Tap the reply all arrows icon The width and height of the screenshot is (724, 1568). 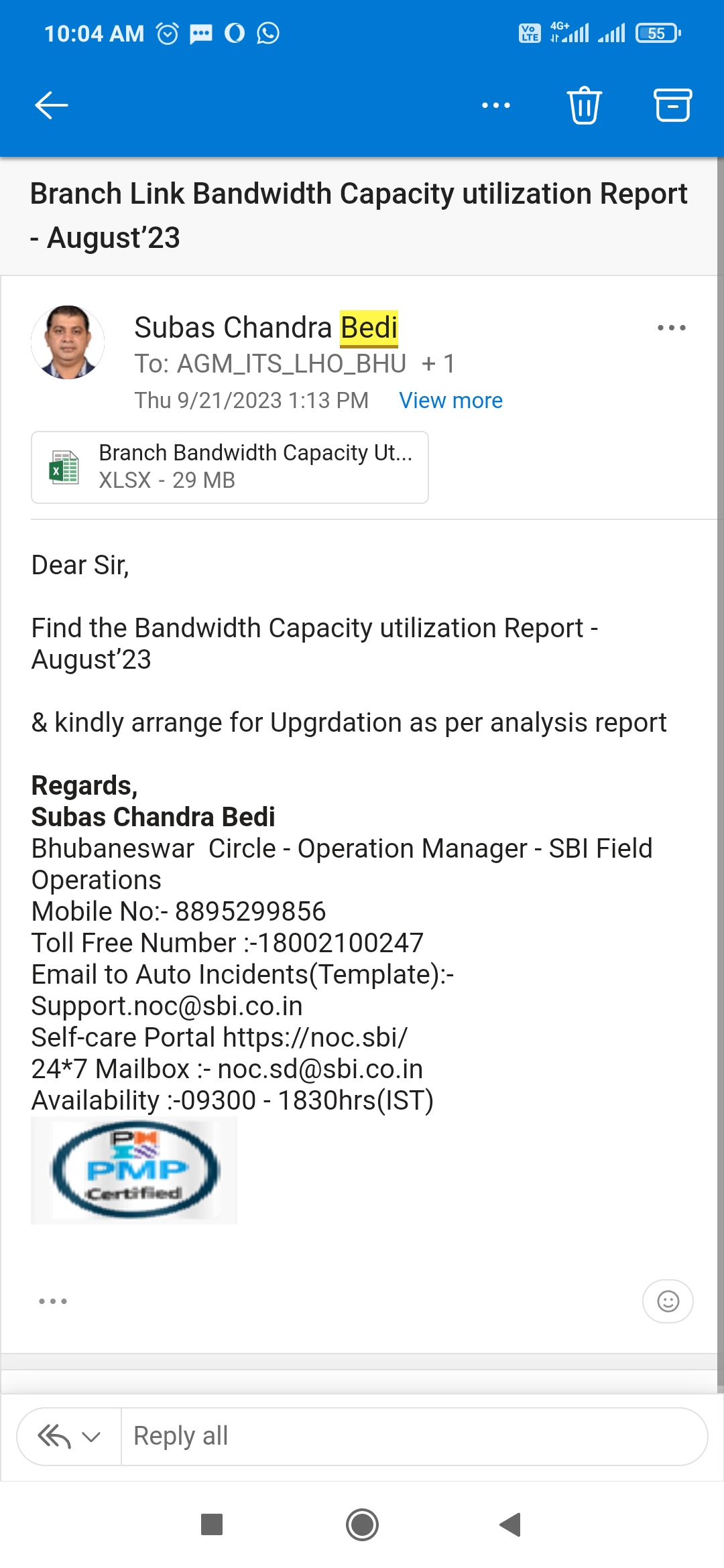tap(54, 1436)
